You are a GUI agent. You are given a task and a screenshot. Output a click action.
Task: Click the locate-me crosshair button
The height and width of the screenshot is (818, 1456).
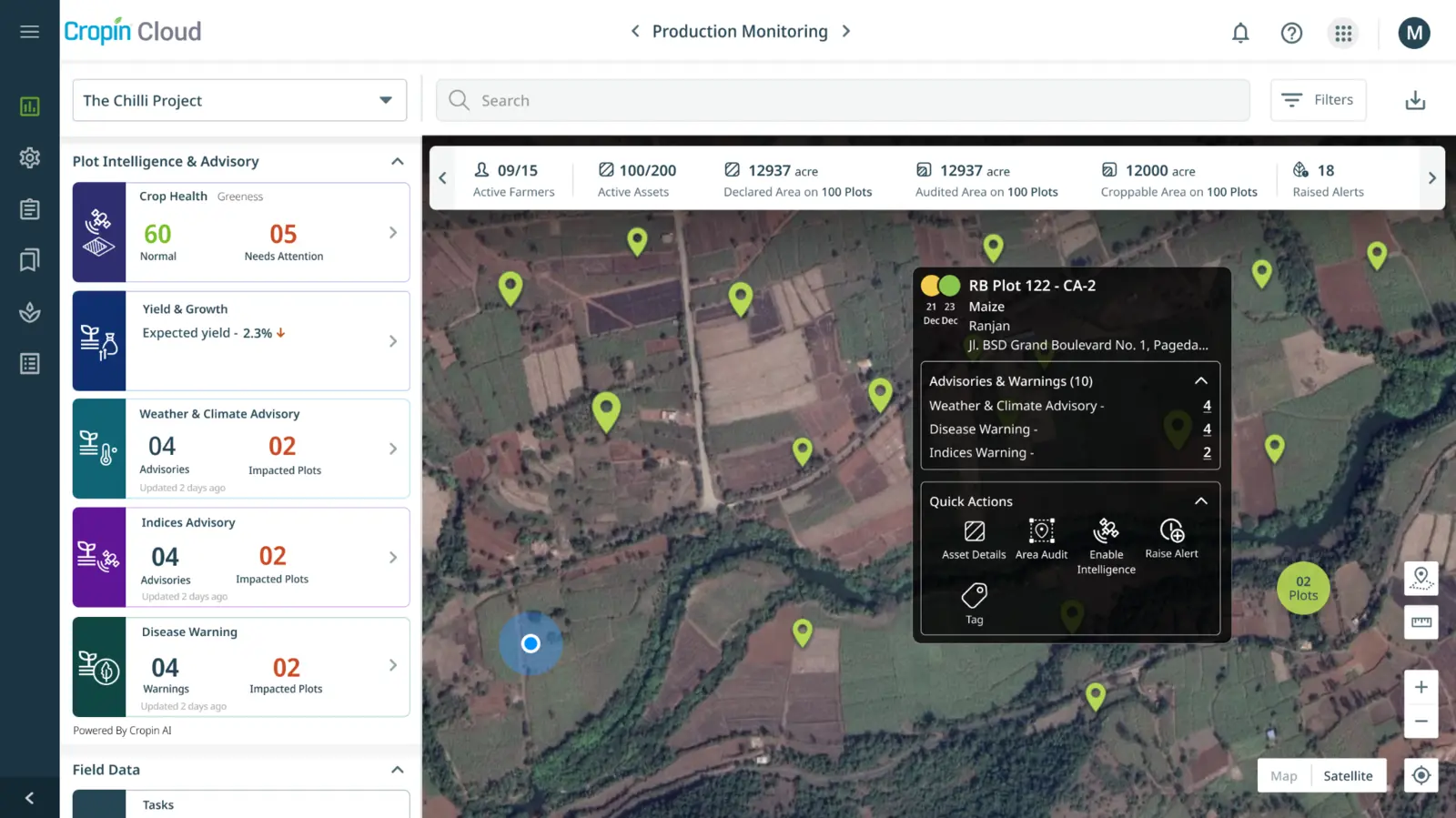click(x=1421, y=775)
